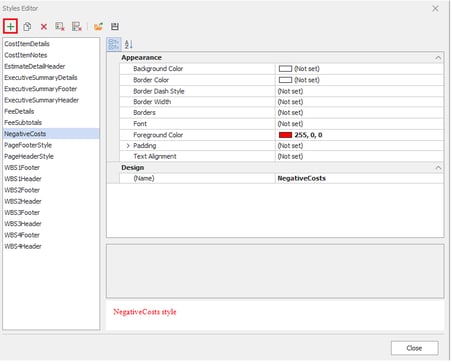Click Border Color swatch

coord(285,80)
